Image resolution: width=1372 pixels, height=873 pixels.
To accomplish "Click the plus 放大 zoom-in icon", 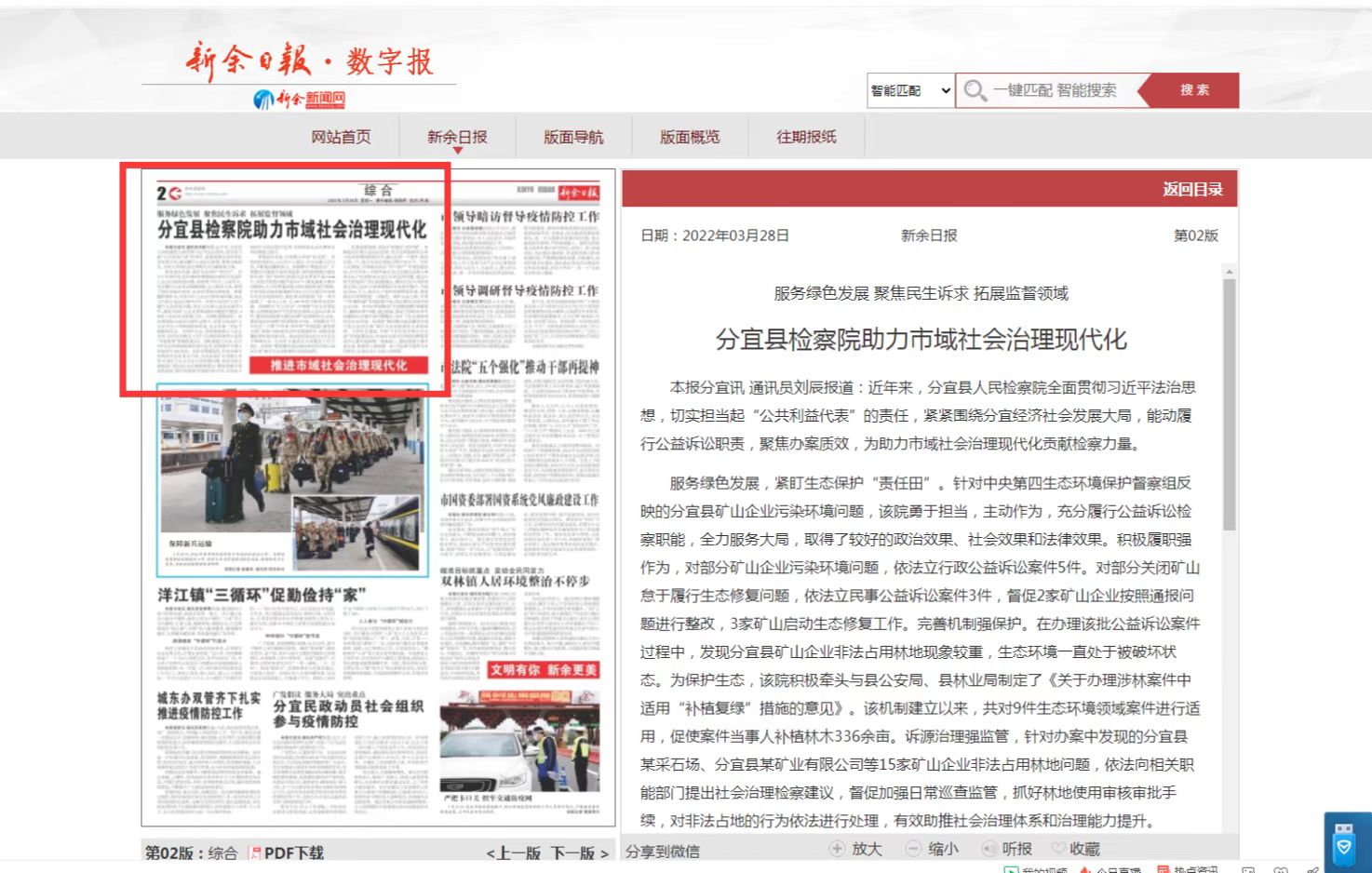I will click(x=837, y=849).
